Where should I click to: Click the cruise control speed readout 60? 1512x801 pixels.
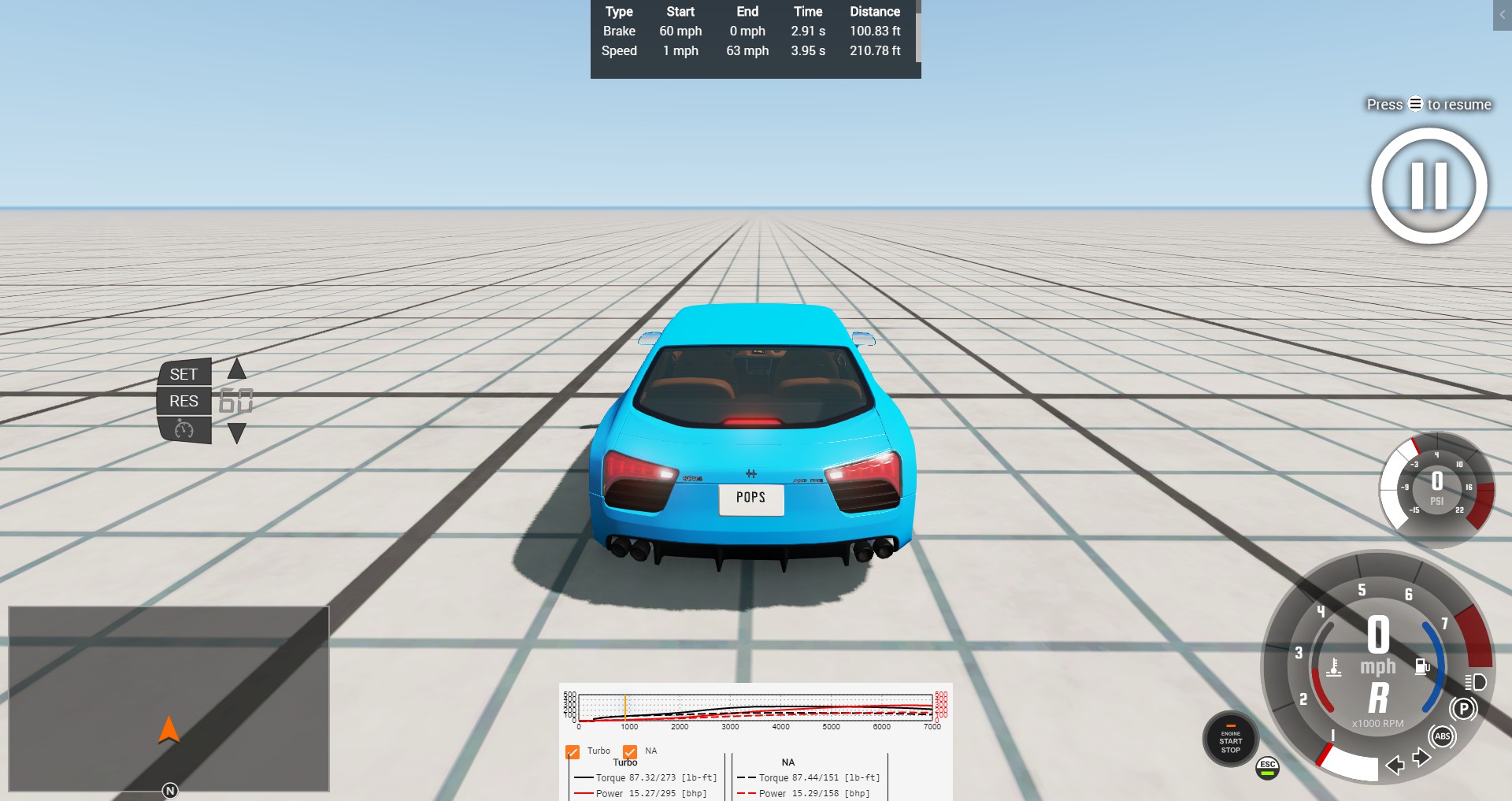click(236, 401)
